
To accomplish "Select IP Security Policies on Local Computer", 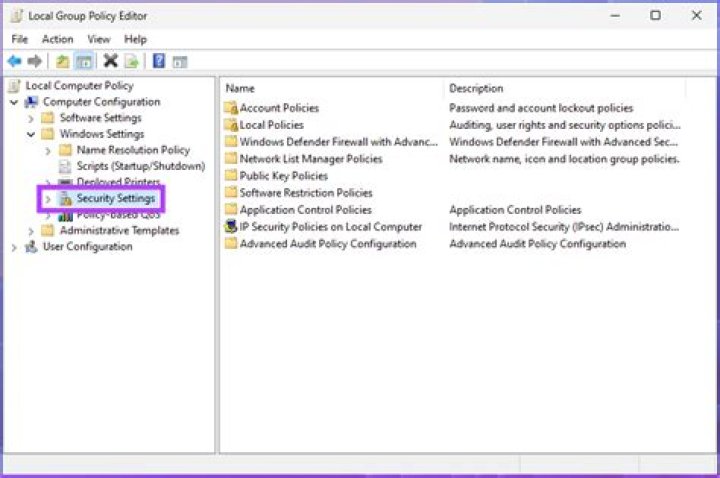I will [x=330, y=227].
